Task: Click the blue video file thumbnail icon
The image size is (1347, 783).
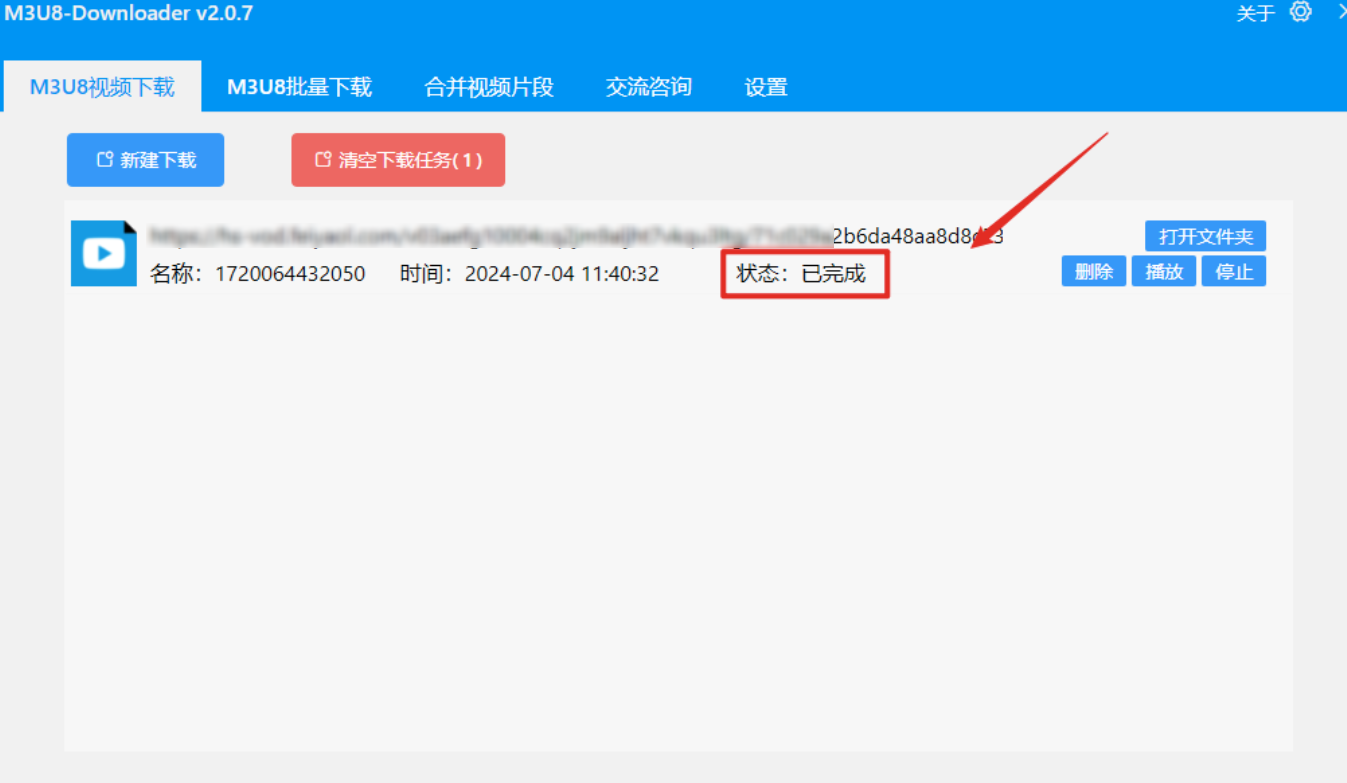Action: (103, 253)
